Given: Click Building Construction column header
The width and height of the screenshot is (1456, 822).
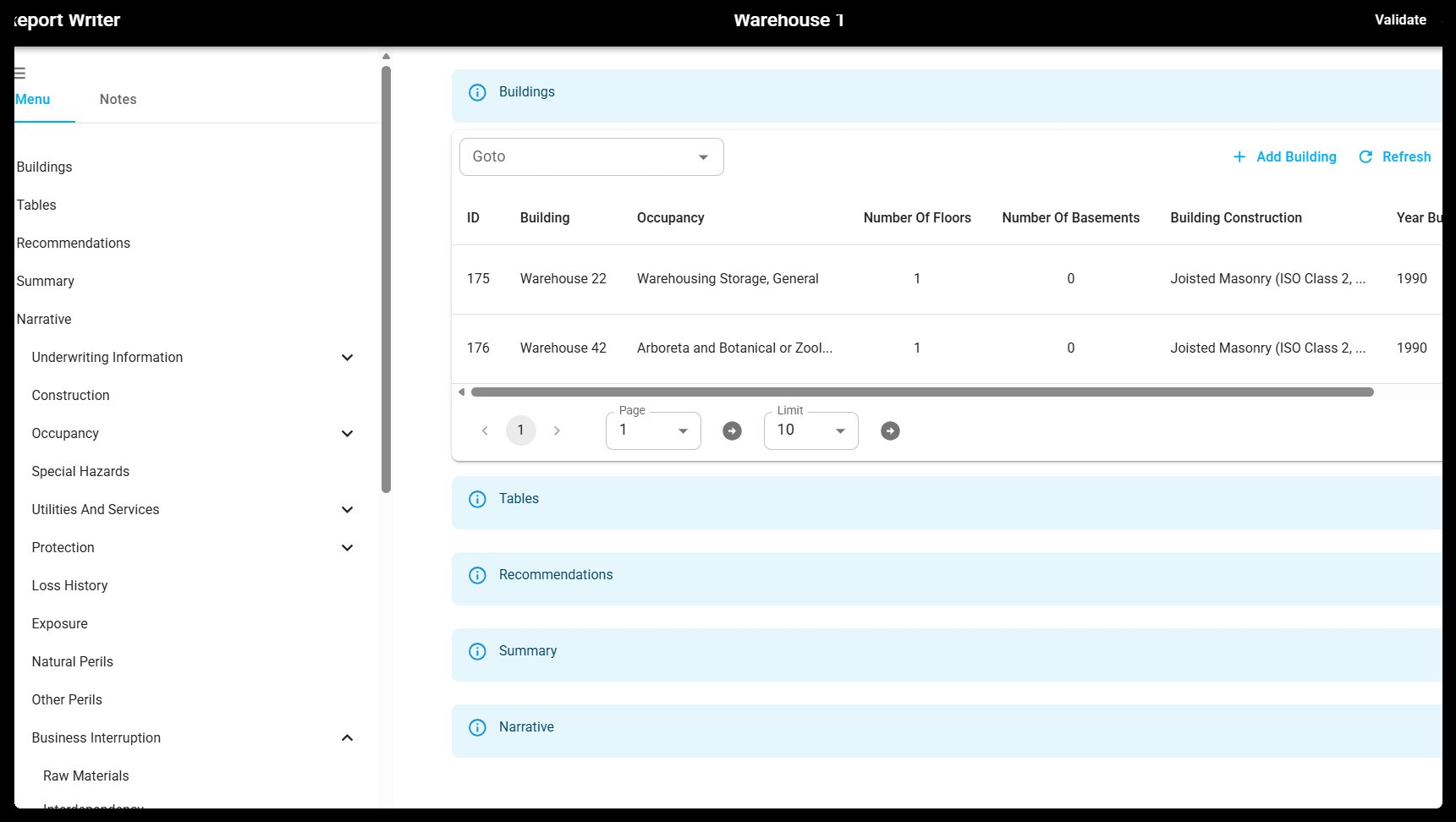Looking at the screenshot, I should [x=1236, y=218].
